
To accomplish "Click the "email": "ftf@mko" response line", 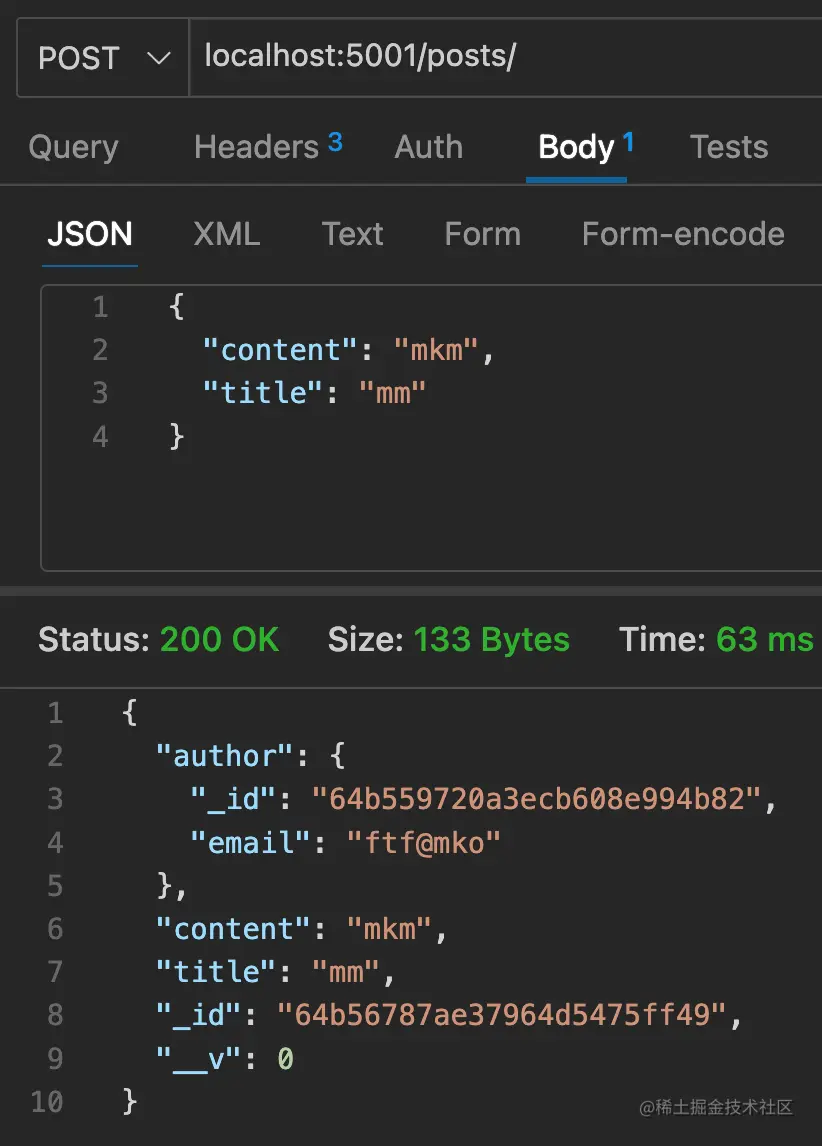I will point(345,843).
